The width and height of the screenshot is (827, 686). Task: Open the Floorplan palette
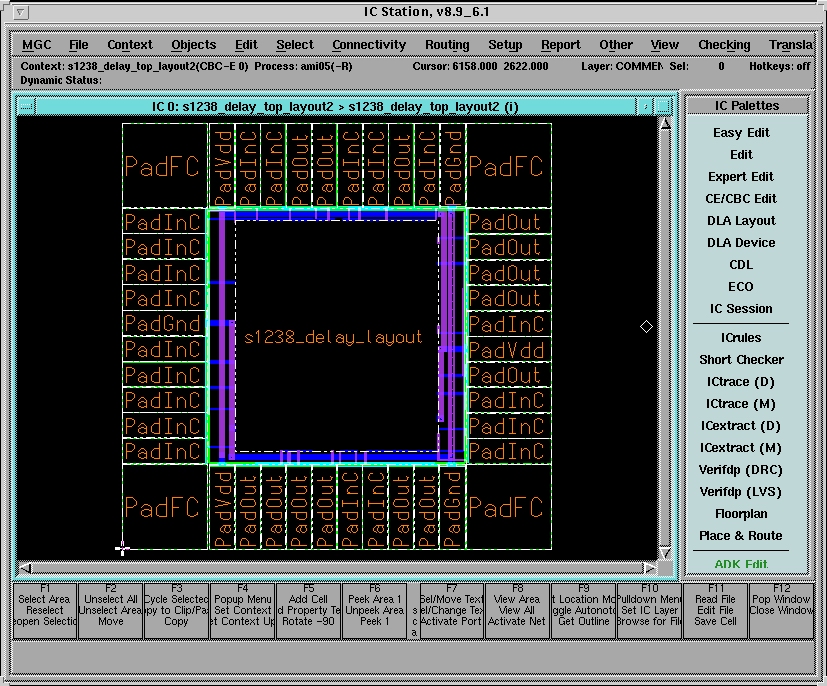pyautogui.click(x=741, y=514)
